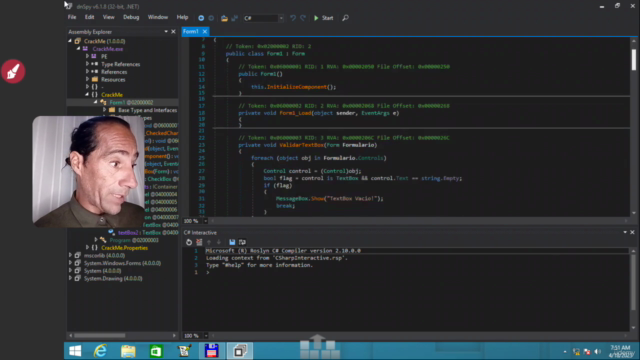Click the Redo arrow in the toolbar
640x360 pixels.
click(x=303, y=18)
